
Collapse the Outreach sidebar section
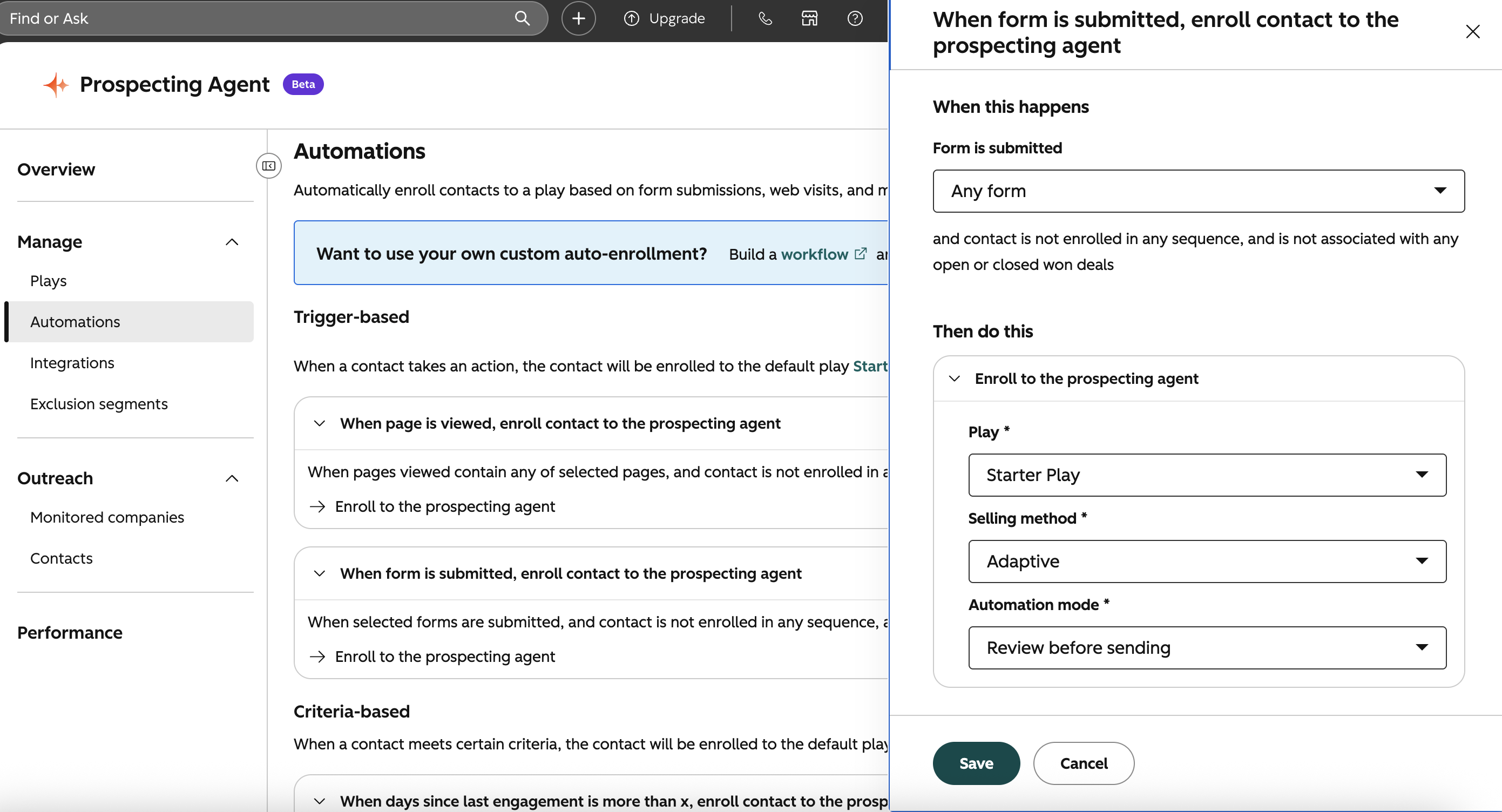click(232, 478)
